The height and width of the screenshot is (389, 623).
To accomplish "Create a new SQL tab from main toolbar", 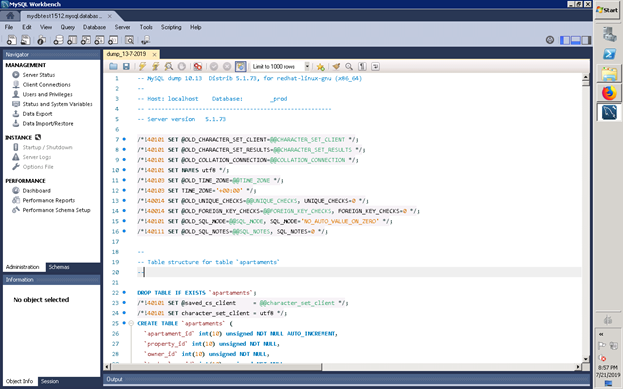I will pyautogui.click(x=12, y=40).
